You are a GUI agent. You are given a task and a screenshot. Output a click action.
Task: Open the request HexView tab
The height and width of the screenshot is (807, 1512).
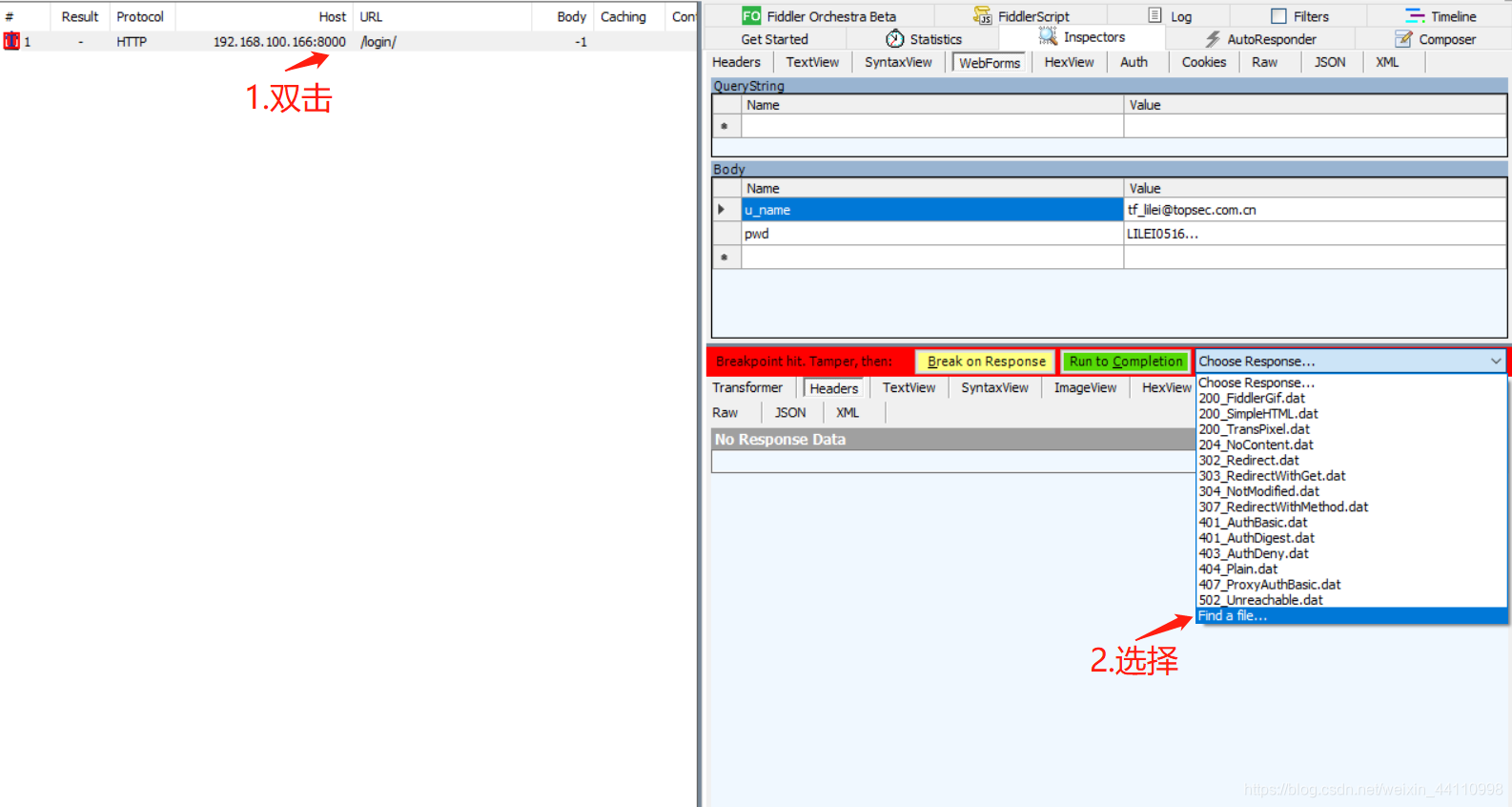1069,62
